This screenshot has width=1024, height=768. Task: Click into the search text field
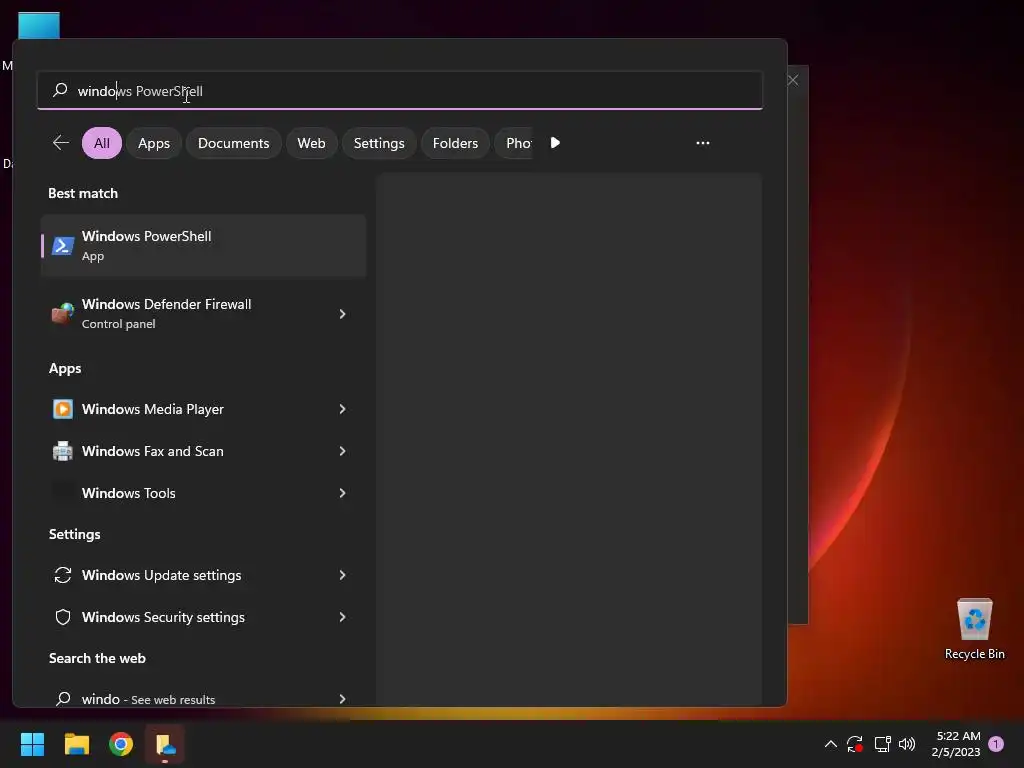coord(400,91)
